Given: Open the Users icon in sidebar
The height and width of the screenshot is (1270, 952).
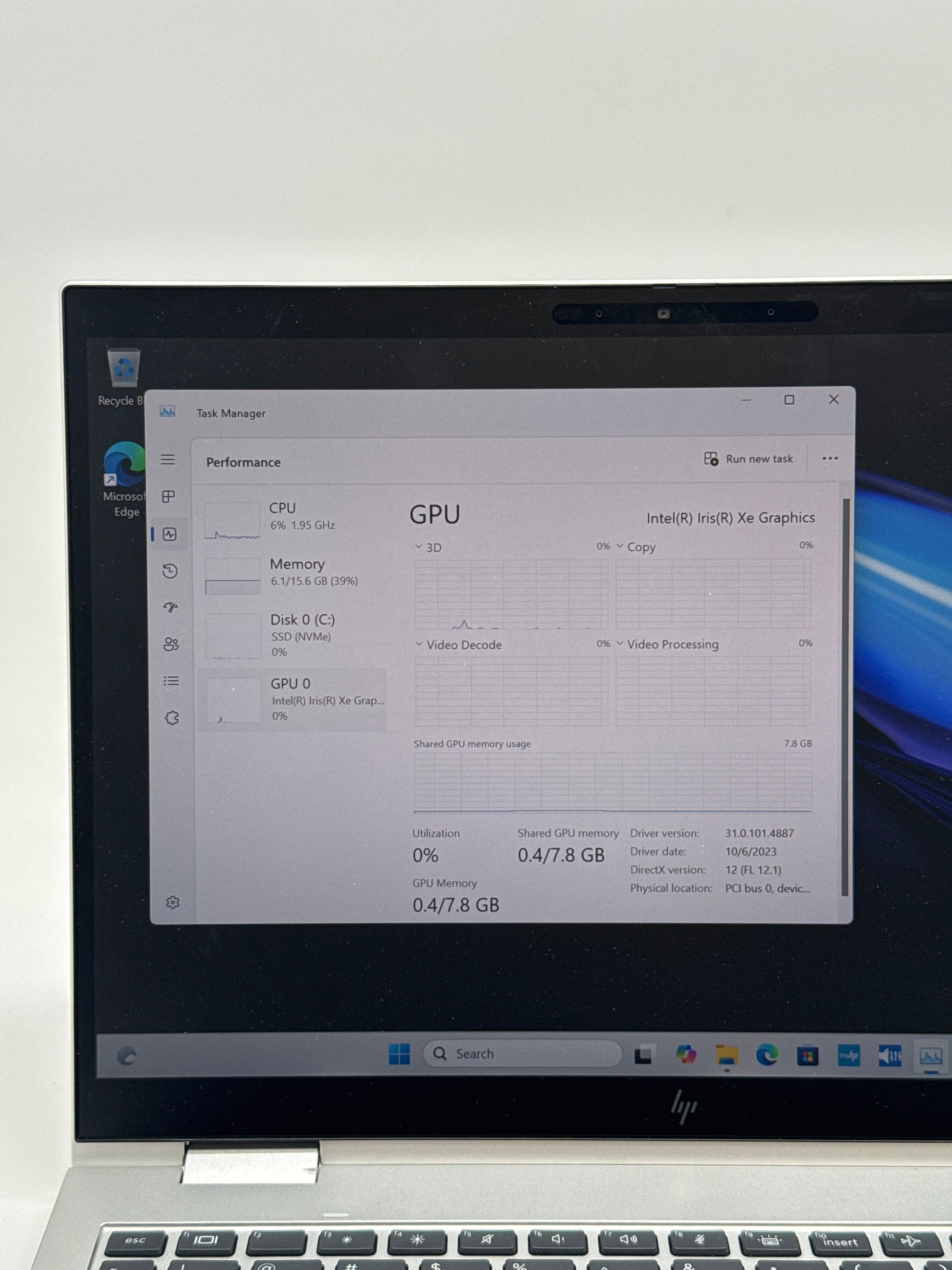Looking at the screenshot, I should [x=171, y=644].
